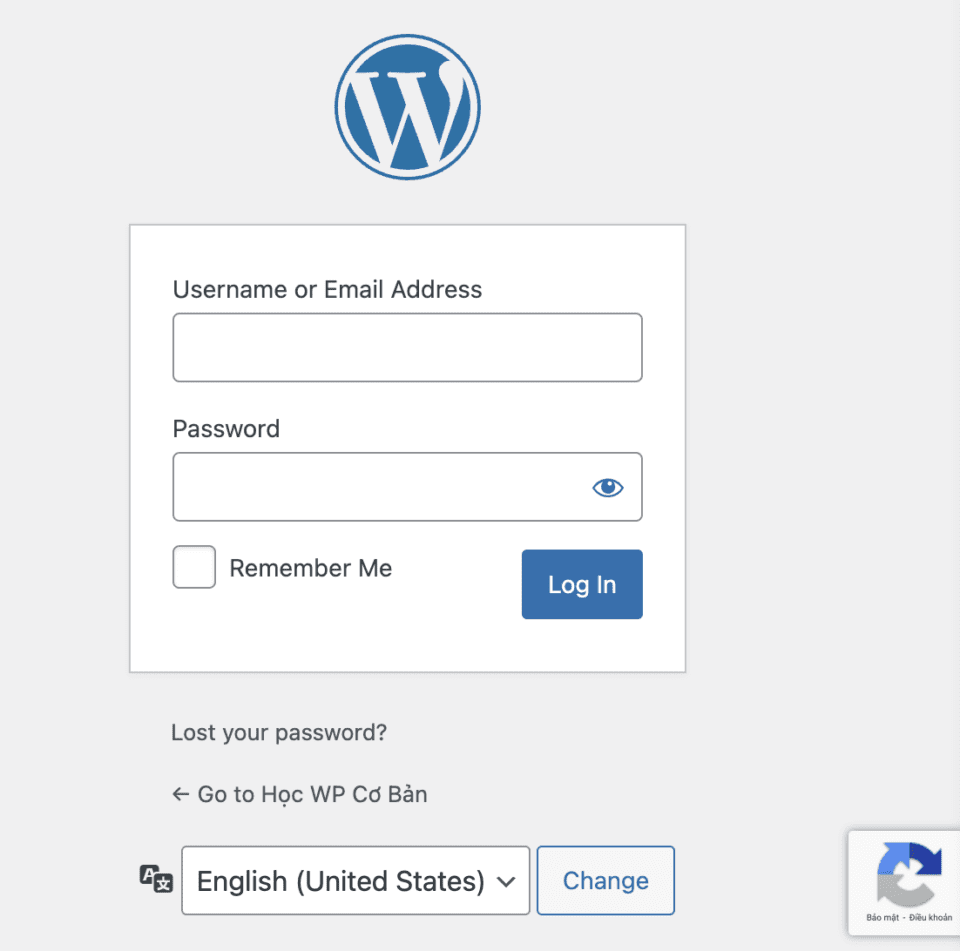Click the language translation icon
Image resolution: width=960 pixels, height=951 pixels.
pyautogui.click(x=156, y=879)
